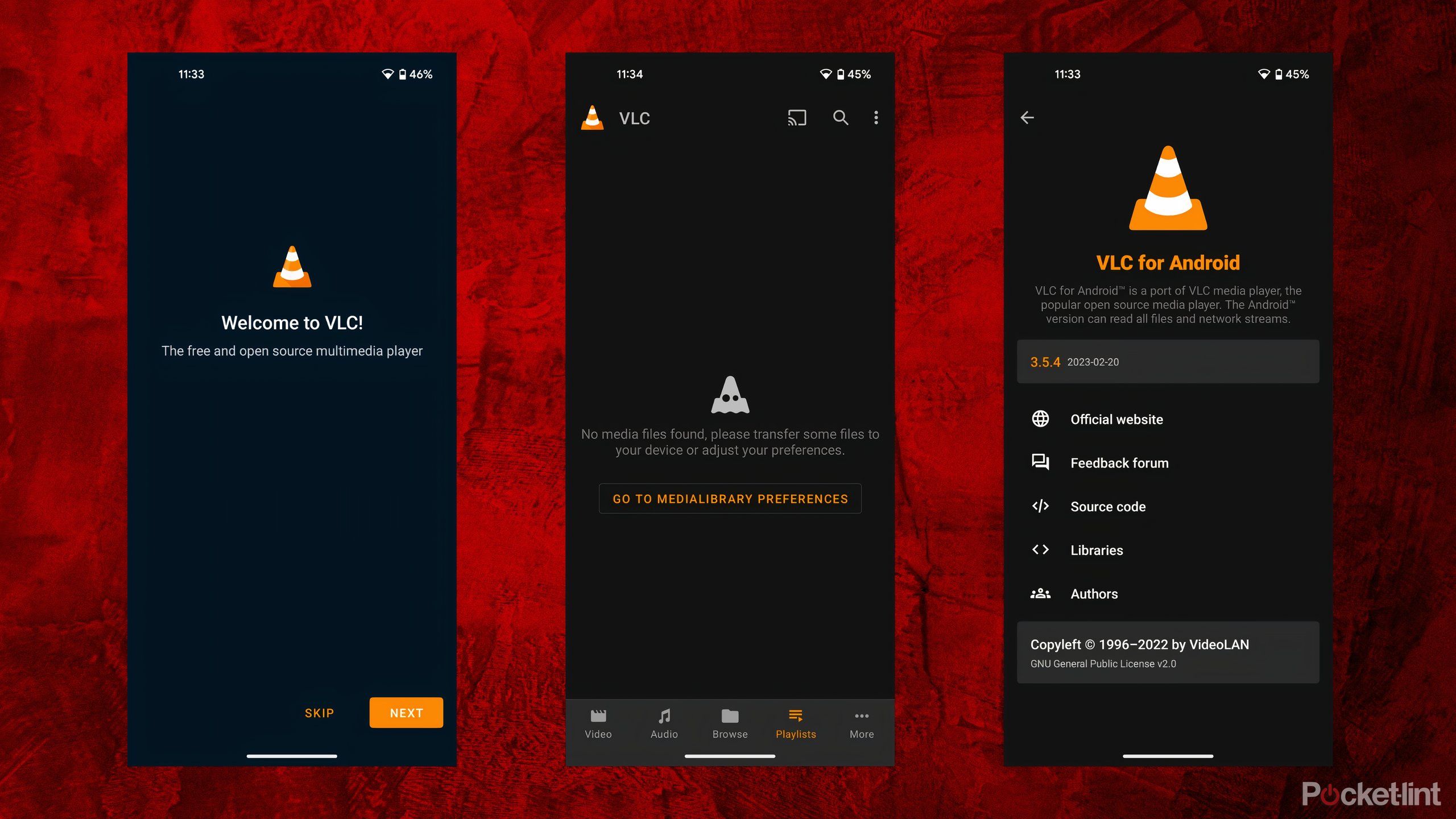Click the Official website globe icon

pyautogui.click(x=1040, y=419)
